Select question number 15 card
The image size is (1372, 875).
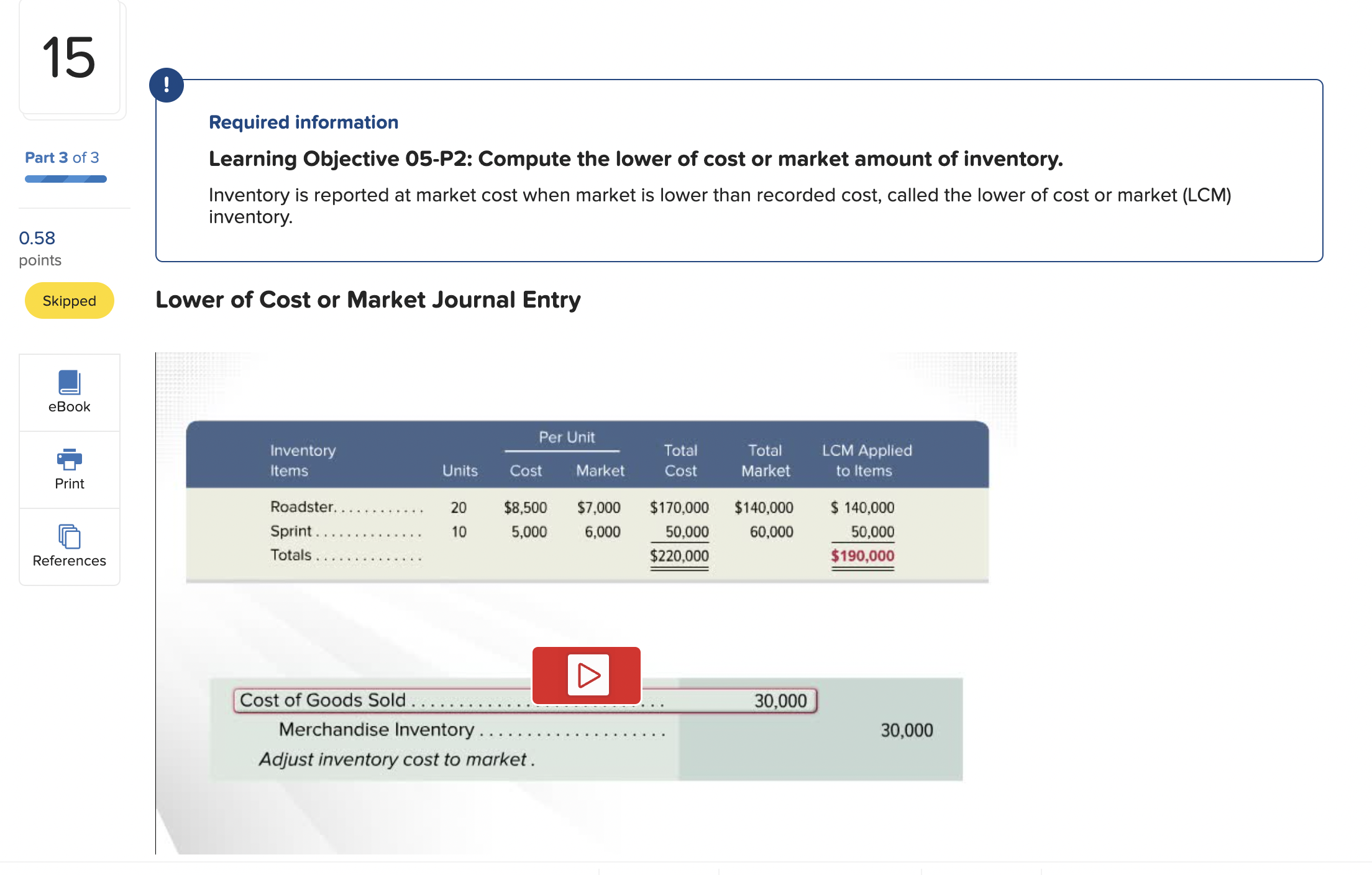[x=70, y=58]
